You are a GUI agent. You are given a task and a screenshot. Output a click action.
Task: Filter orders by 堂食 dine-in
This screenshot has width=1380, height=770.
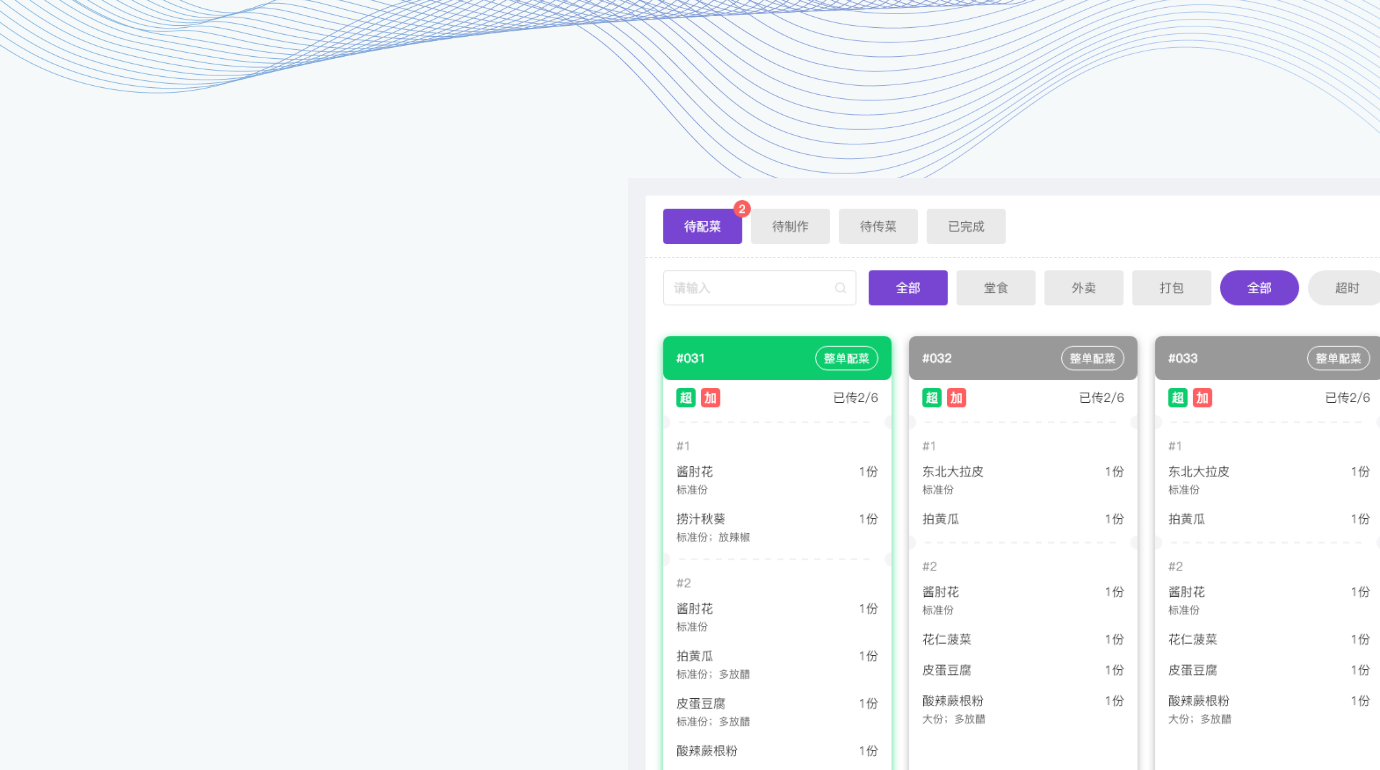pyautogui.click(x=996, y=288)
